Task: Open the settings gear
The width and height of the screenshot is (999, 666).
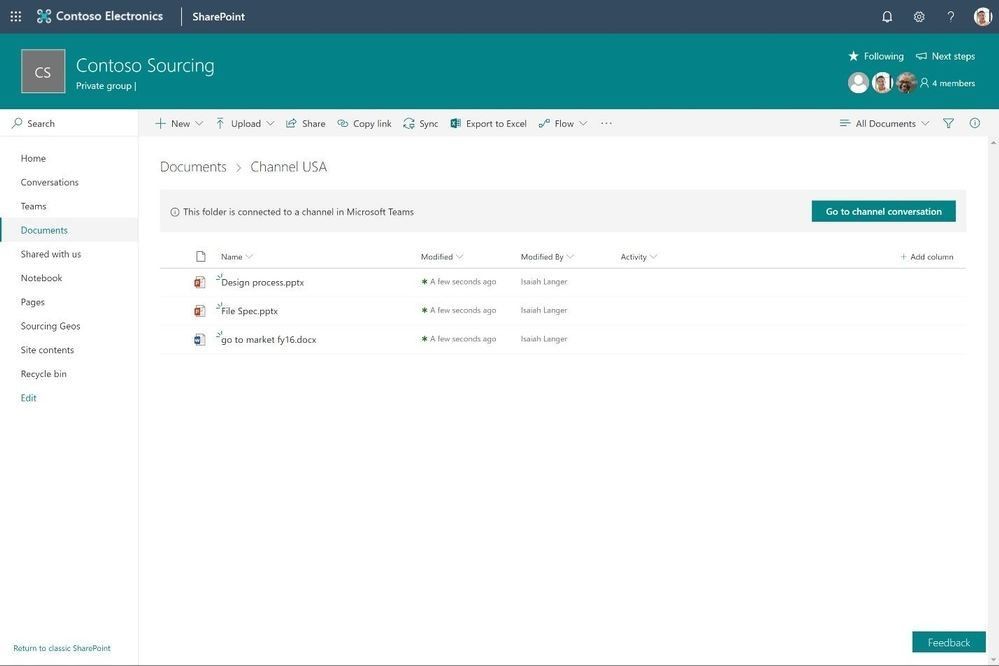Action: coord(919,17)
